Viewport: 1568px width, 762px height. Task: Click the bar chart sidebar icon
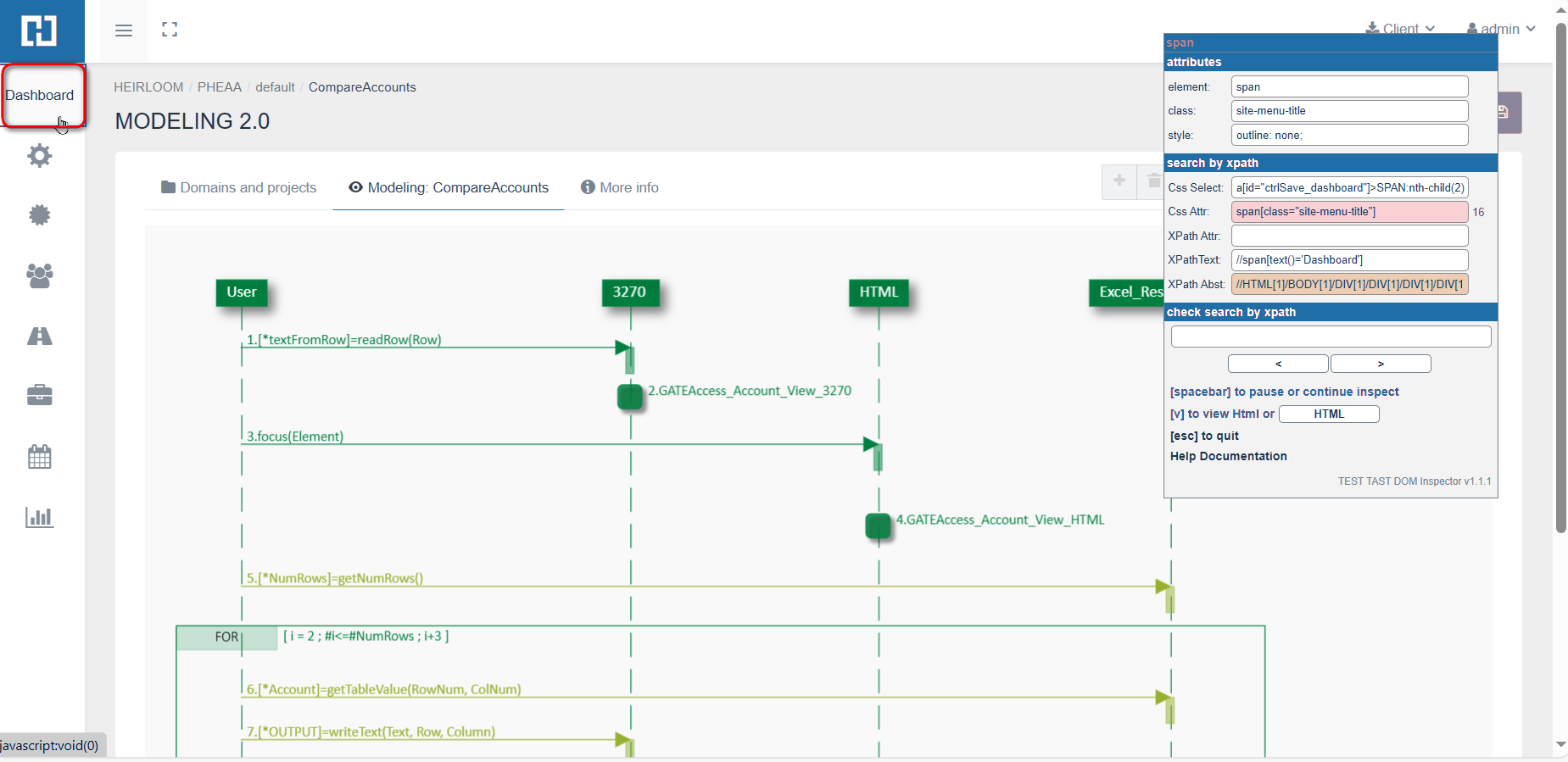[x=40, y=517]
